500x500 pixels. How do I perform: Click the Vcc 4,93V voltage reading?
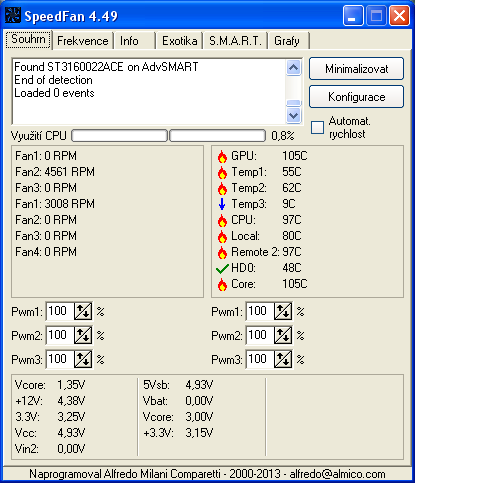(x=50, y=433)
